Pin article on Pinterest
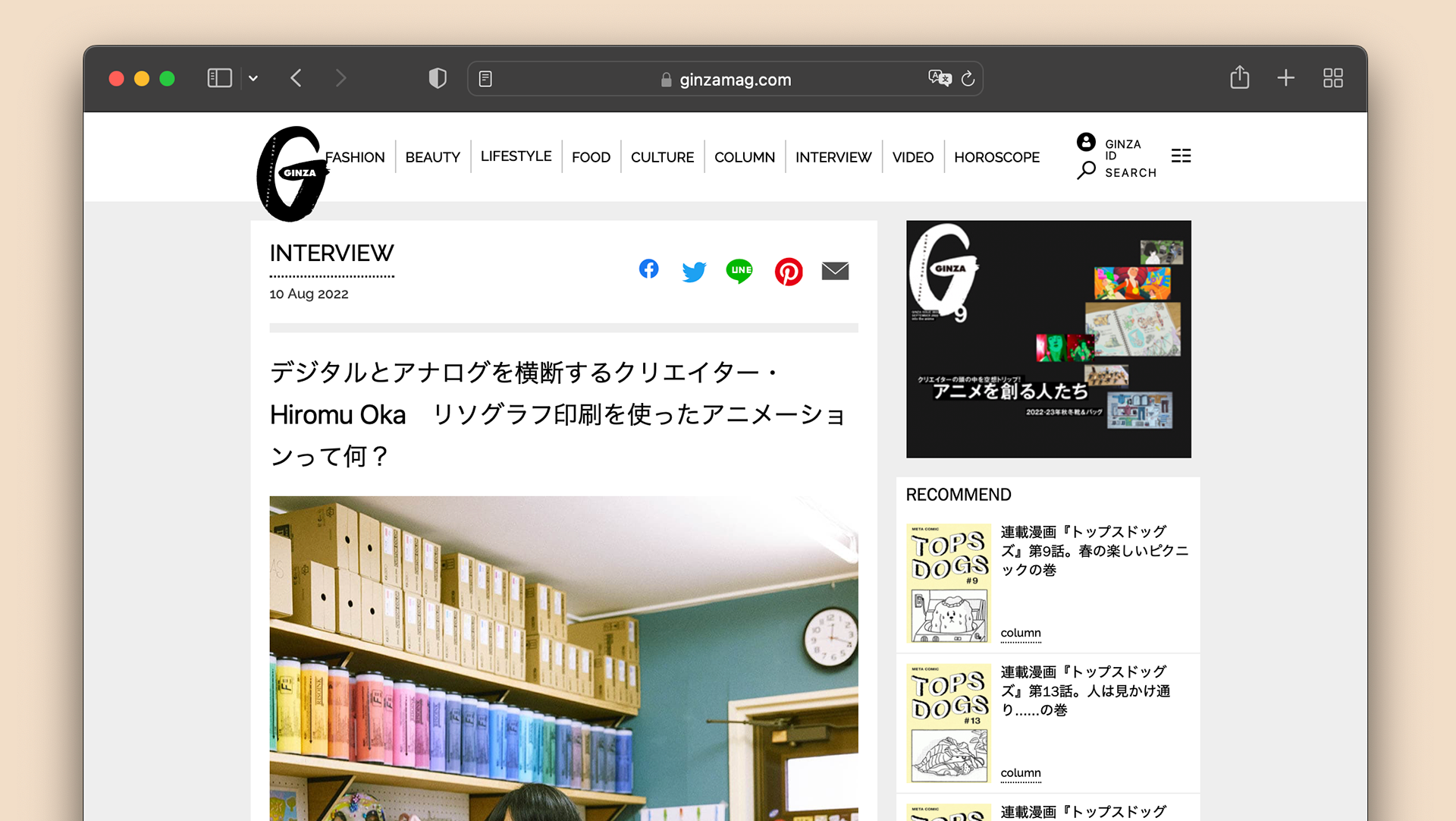Screen dimensions: 1456x821 point(789,271)
